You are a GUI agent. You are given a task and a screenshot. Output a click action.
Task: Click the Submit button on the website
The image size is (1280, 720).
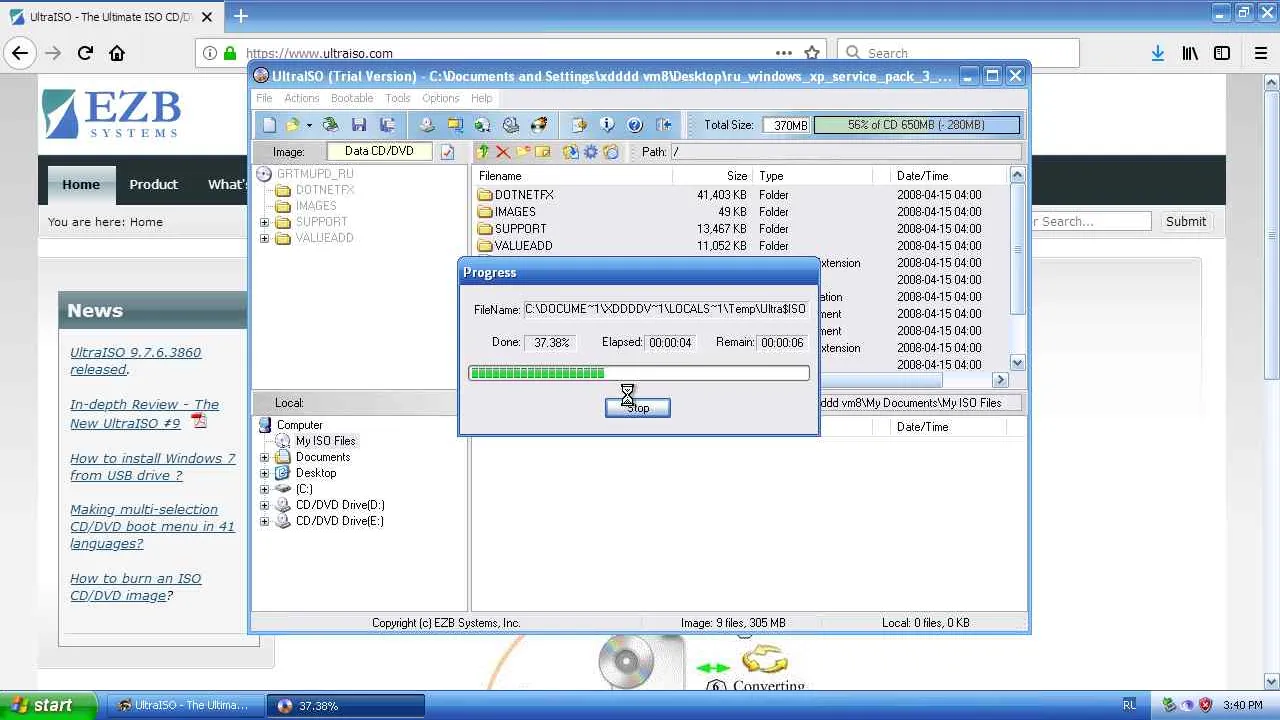pyautogui.click(x=1186, y=222)
